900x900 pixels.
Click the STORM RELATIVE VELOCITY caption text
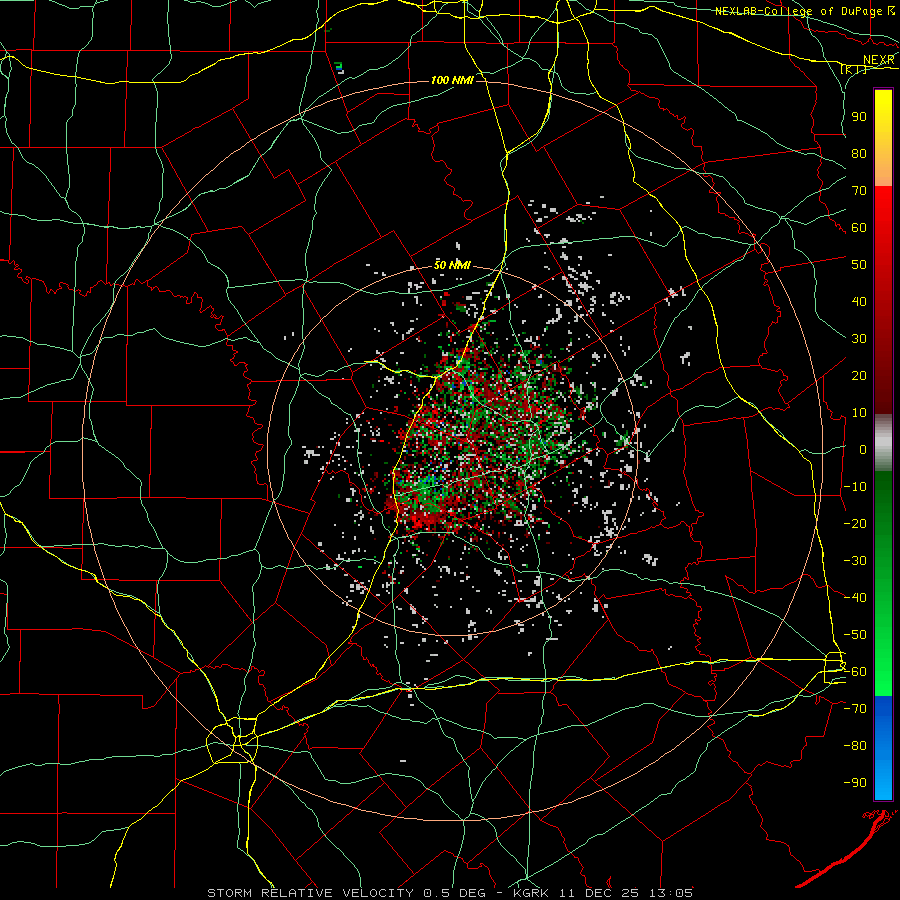310,893
